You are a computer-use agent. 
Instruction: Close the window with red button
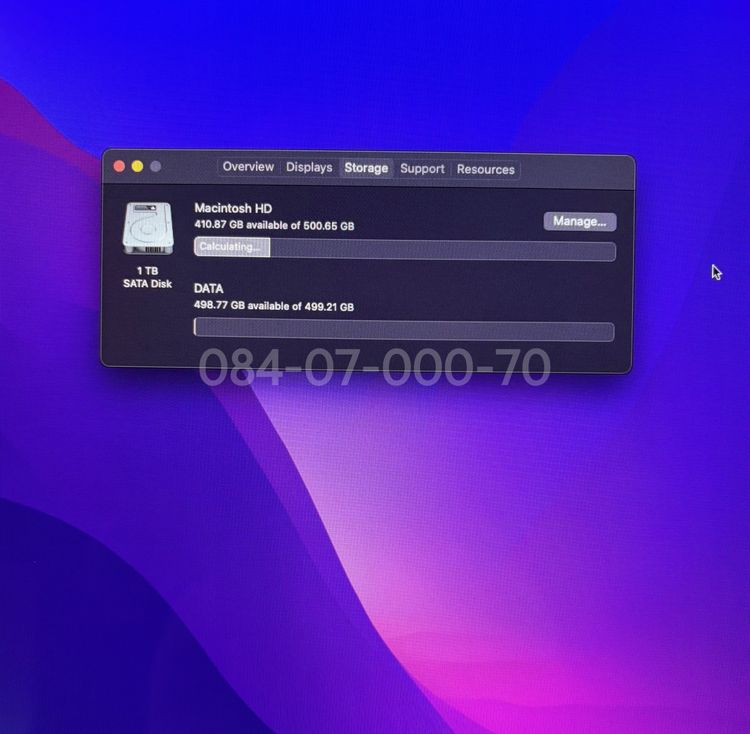tap(119, 166)
